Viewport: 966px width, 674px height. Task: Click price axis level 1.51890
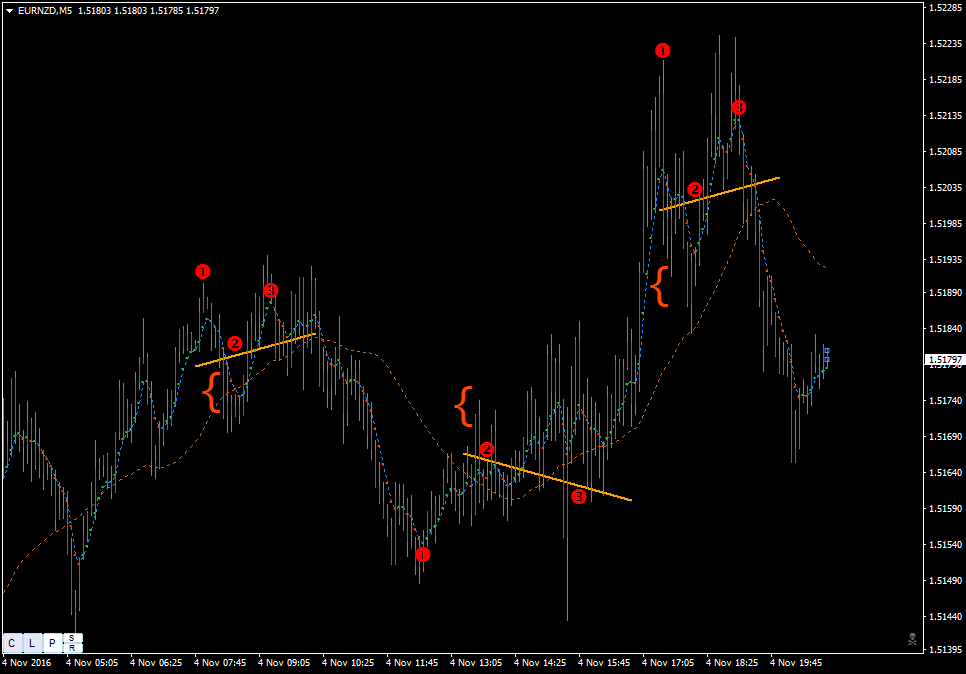click(945, 293)
